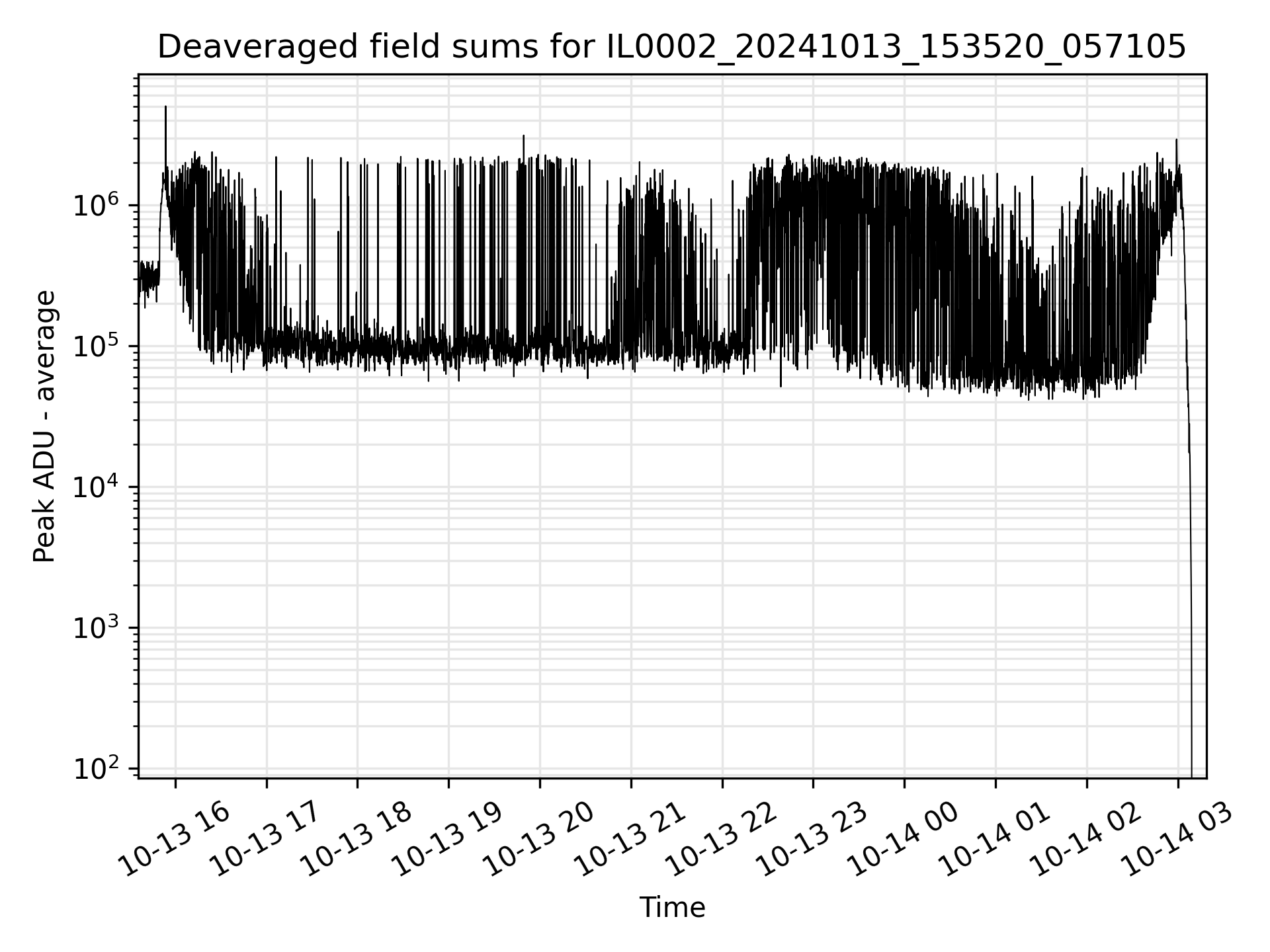The image size is (1270, 952).
Task: Click the y-axis tick label 10^3
Action: pyautogui.click(x=97, y=626)
